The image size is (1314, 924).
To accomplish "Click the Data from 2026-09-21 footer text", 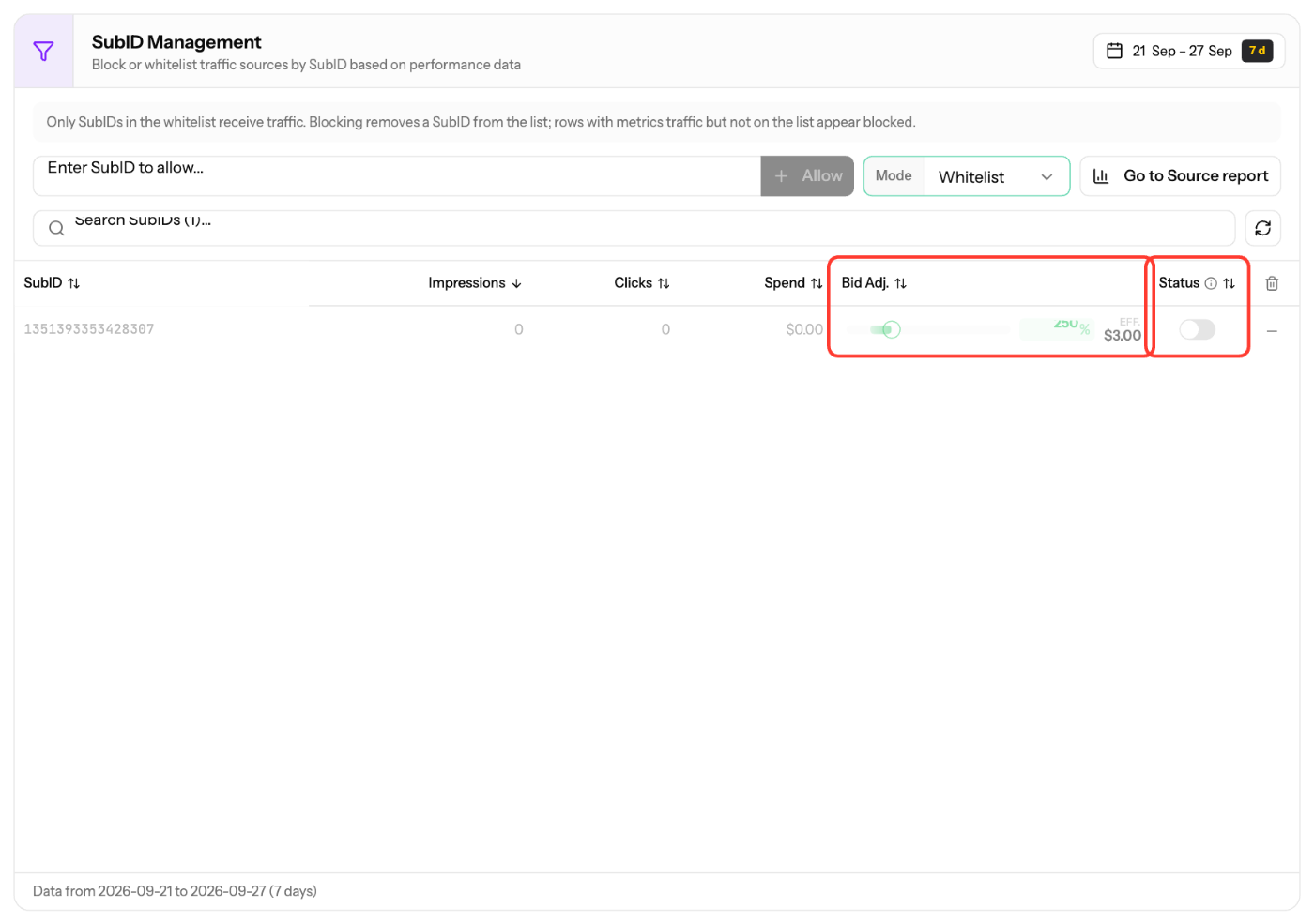I will [x=175, y=891].
